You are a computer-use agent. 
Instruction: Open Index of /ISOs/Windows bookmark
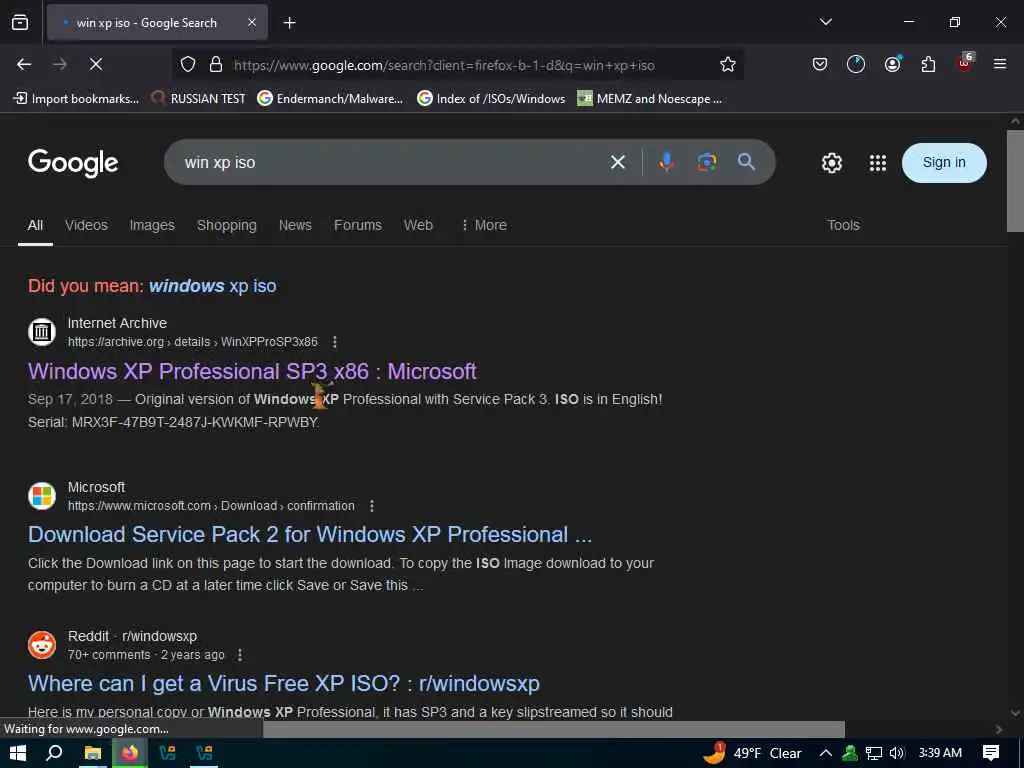[491, 99]
